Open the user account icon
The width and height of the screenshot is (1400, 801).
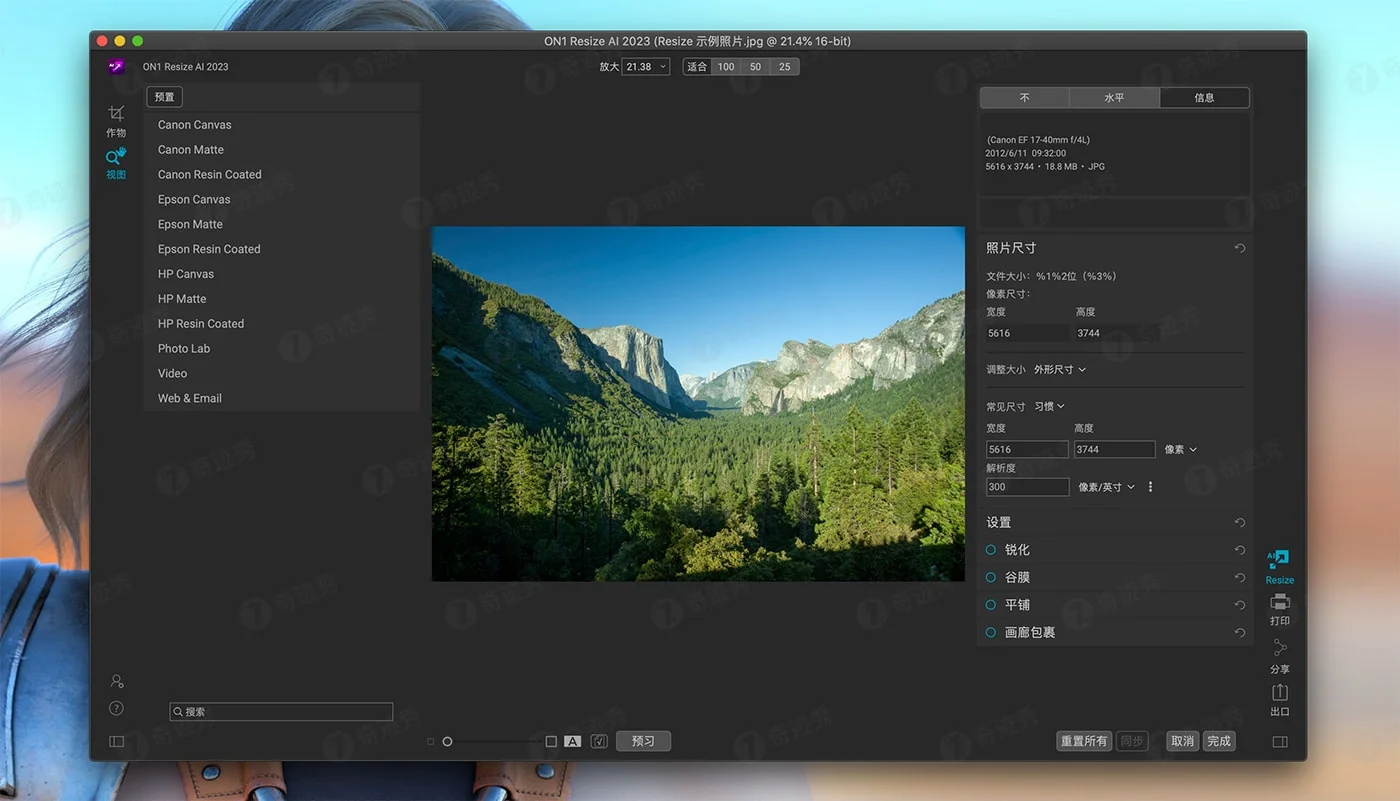pos(117,681)
